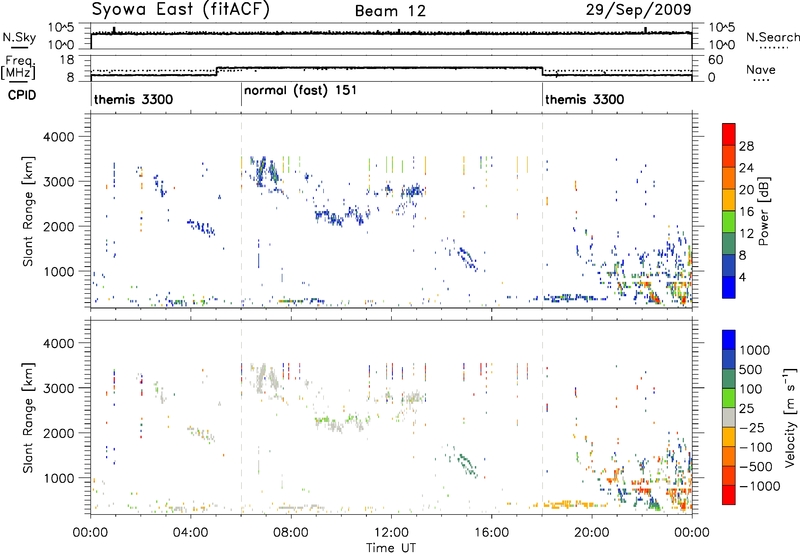800x554 pixels.
Task: Click the date '29/Sep/2009'
Action: pos(638,10)
